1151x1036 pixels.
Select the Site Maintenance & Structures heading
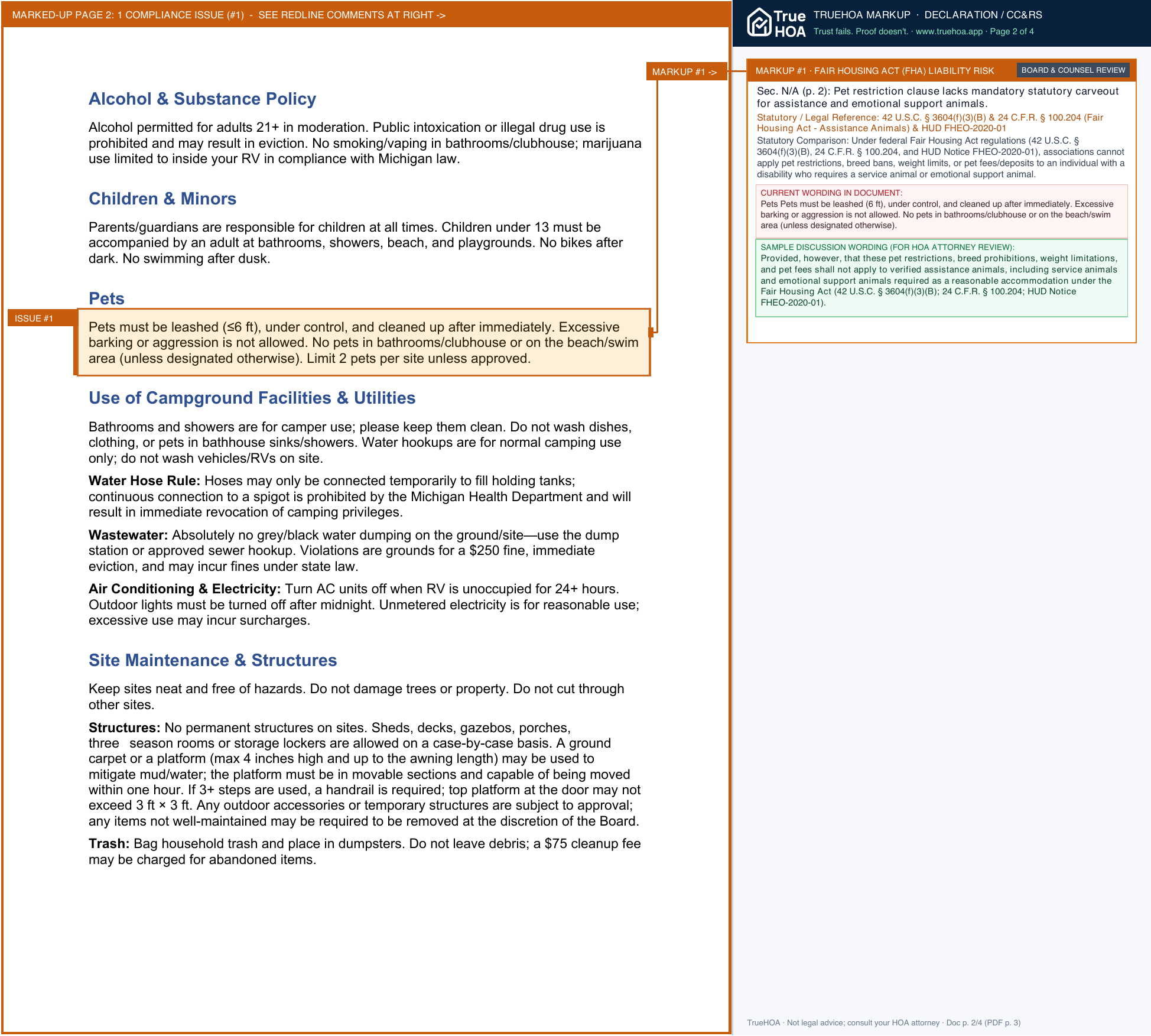pos(213,661)
